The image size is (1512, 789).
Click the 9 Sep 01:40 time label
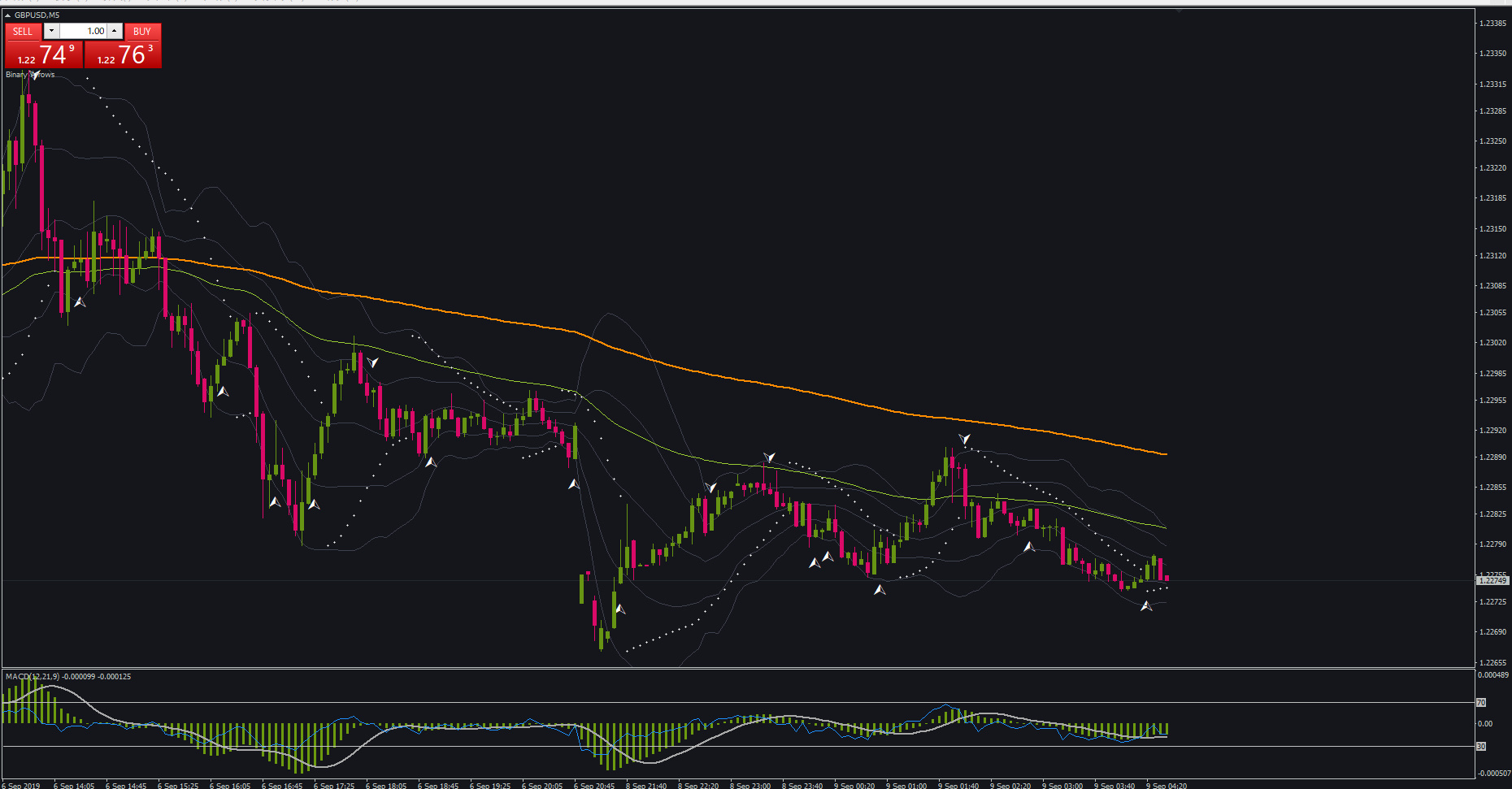pyautogui.click(x=958, y=786)
